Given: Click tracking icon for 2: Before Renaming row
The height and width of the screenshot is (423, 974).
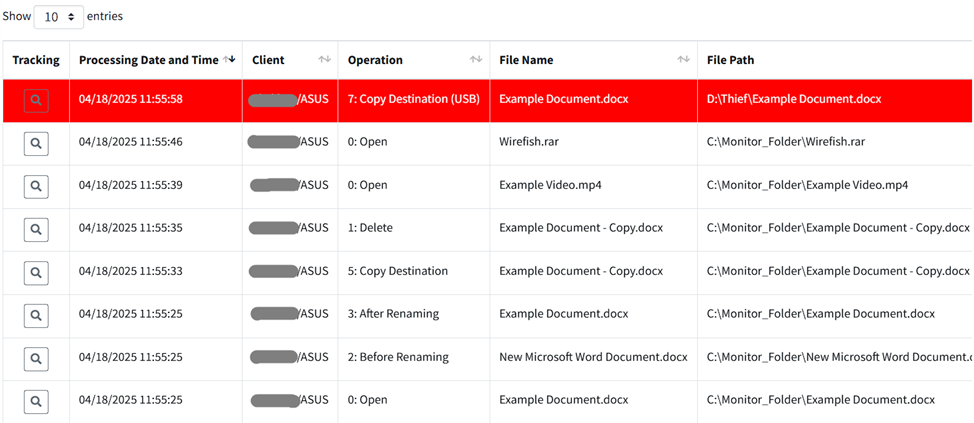Looking at the screenshot, I should (36, 358).
